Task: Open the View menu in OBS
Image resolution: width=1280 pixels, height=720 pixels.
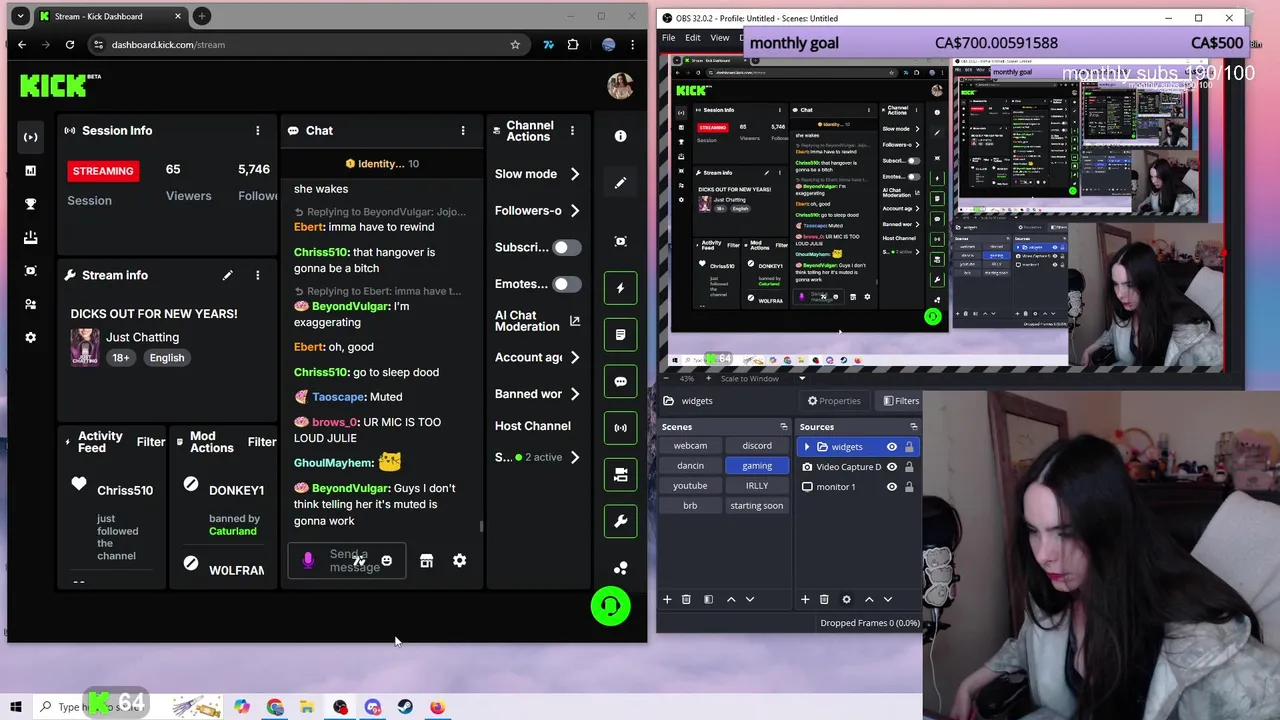Action: pyautogui.click(x=719, y=38)
